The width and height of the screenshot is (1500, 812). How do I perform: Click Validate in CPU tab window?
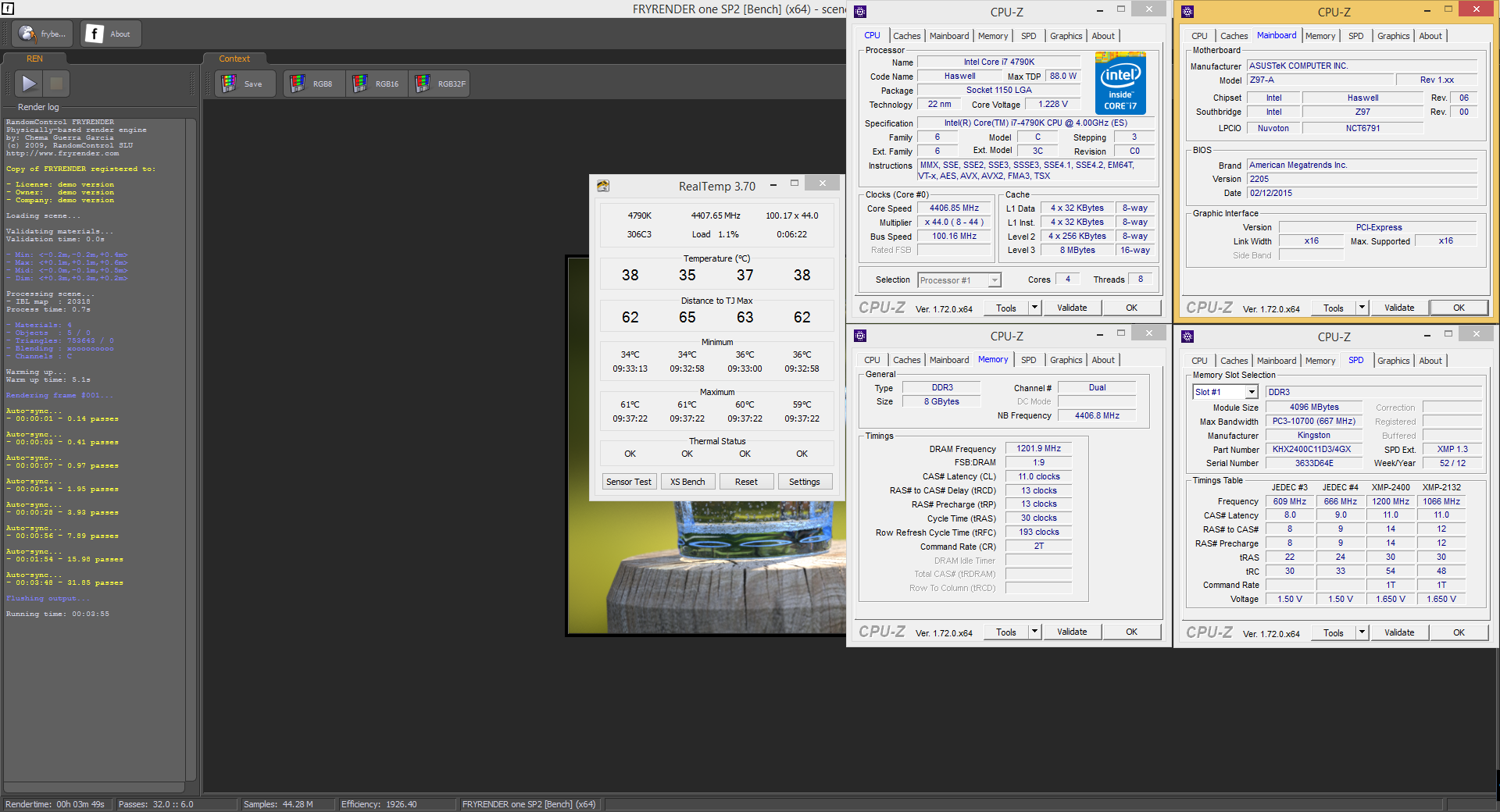[1072, 308]
